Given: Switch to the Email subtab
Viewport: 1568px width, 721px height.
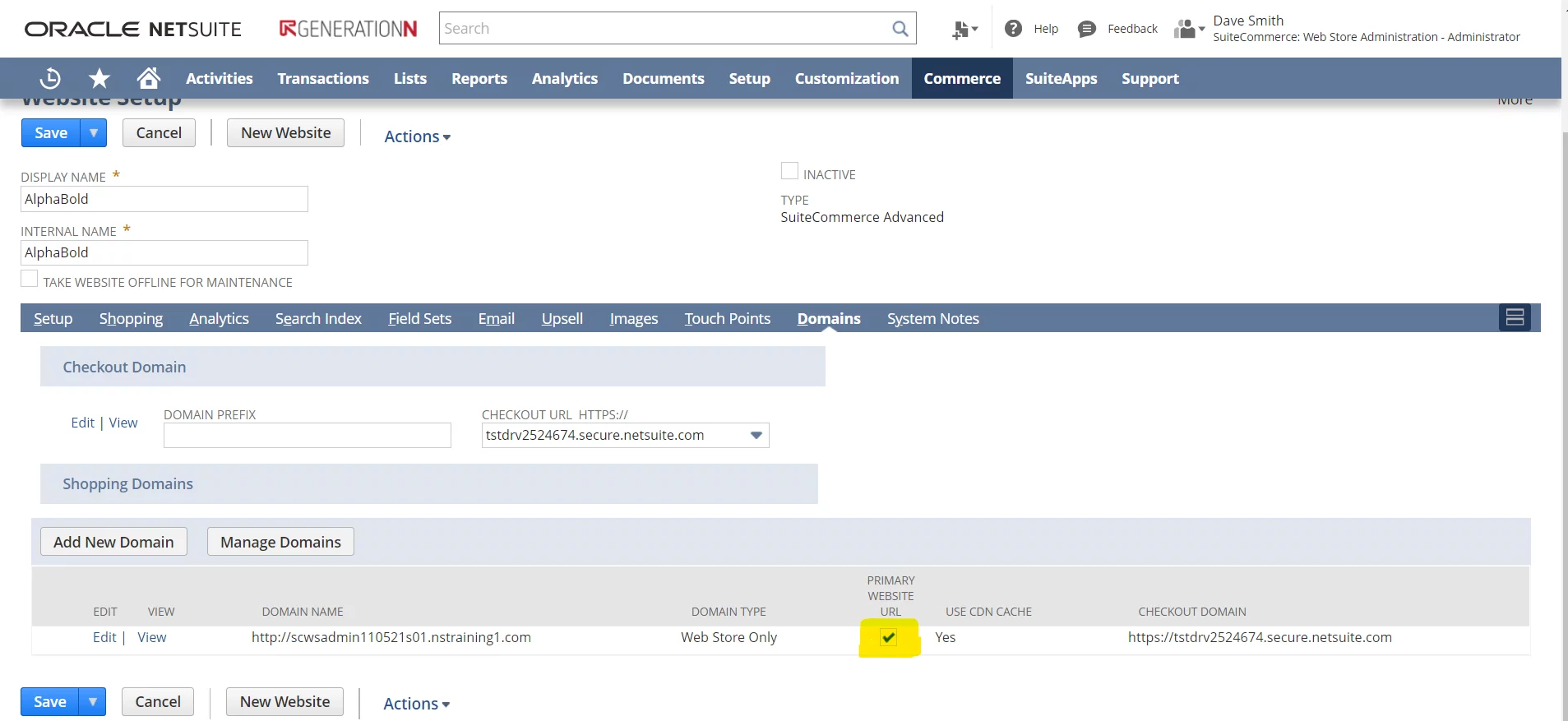Looking at the screenshot, I should [x=497, y=318].
